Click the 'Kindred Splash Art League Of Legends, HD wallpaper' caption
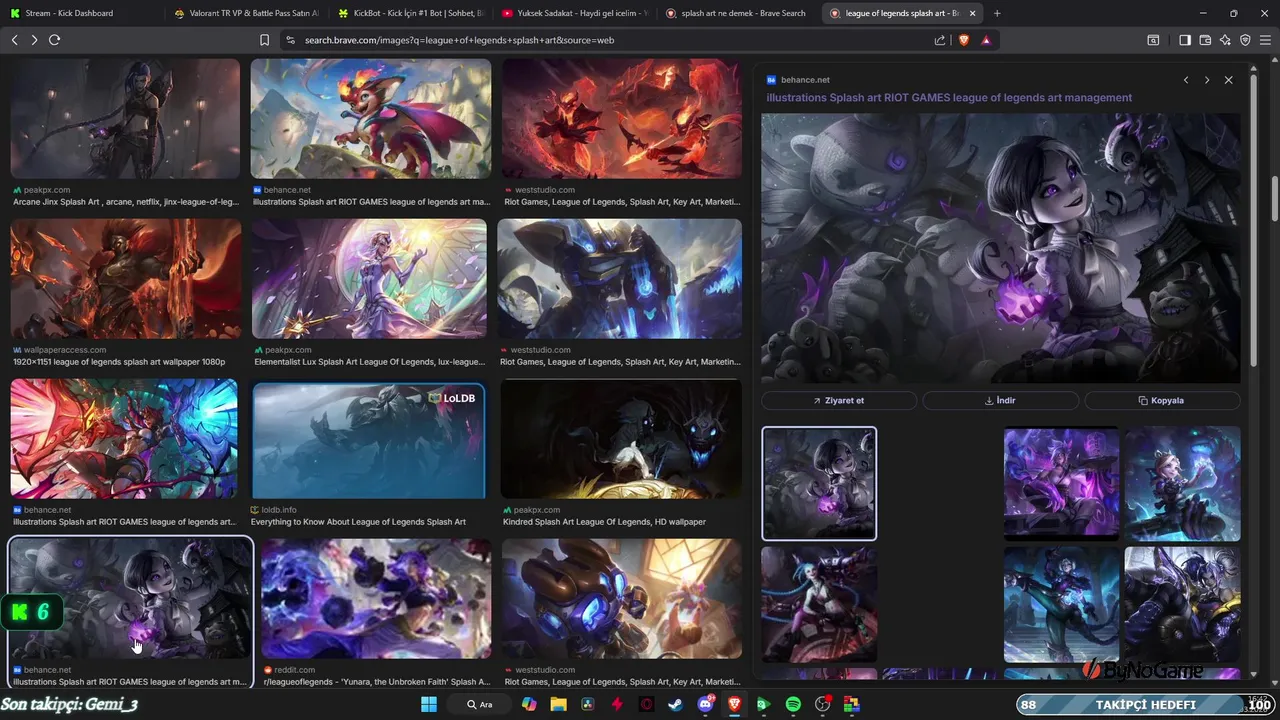 point(603,522)
